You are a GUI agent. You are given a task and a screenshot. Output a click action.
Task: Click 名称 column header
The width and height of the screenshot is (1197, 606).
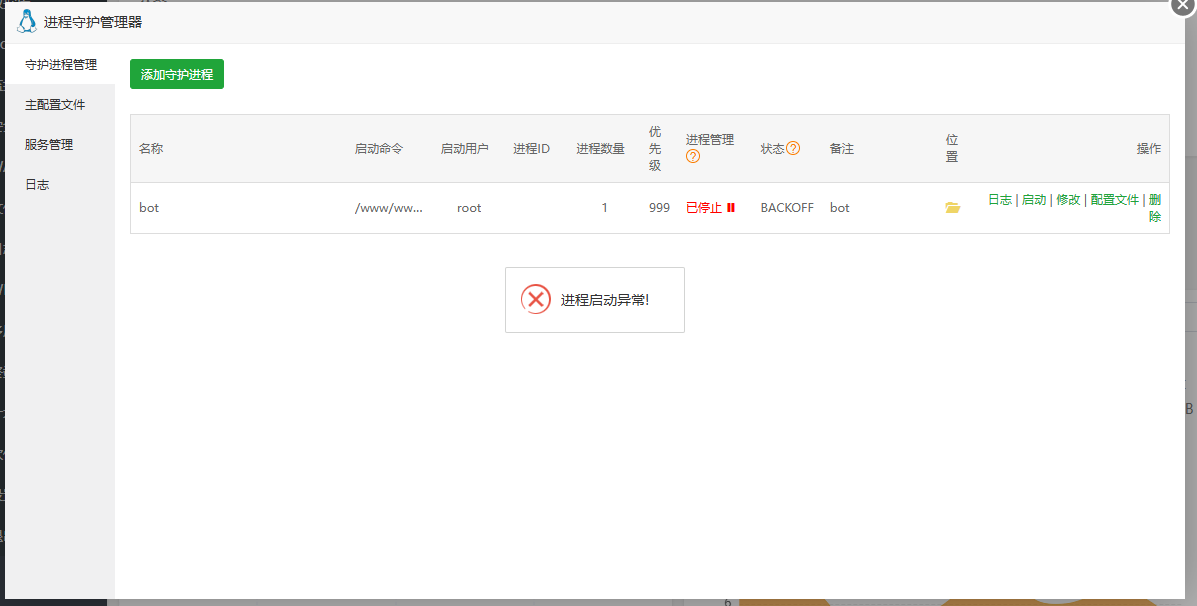pos(151,149)
